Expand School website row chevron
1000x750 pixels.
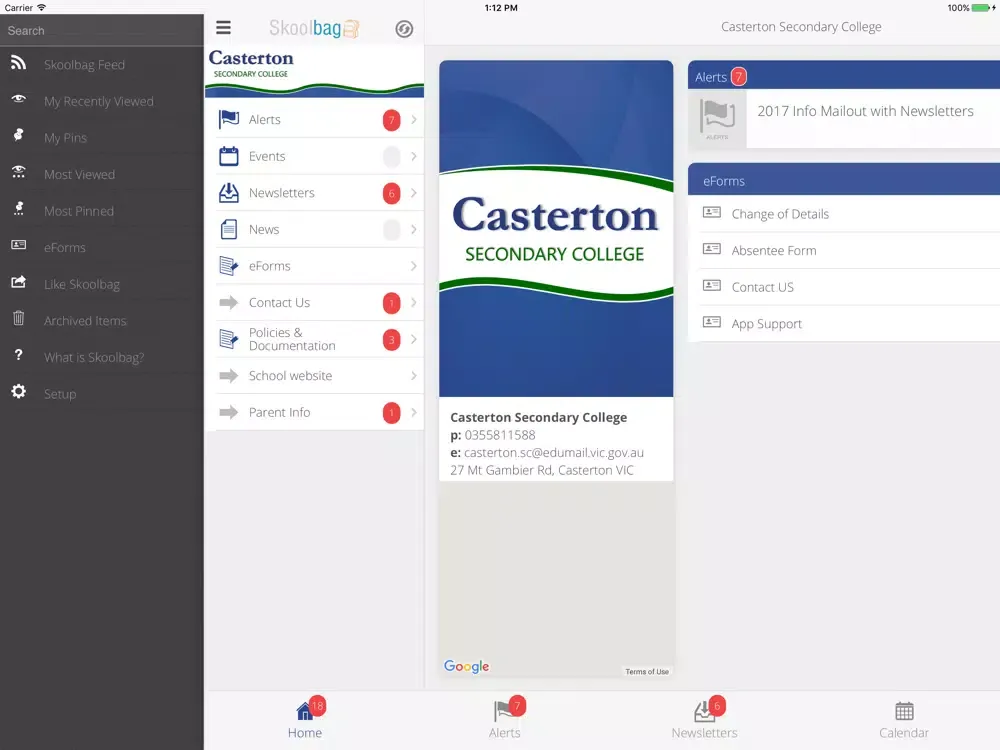coord(413,376)
